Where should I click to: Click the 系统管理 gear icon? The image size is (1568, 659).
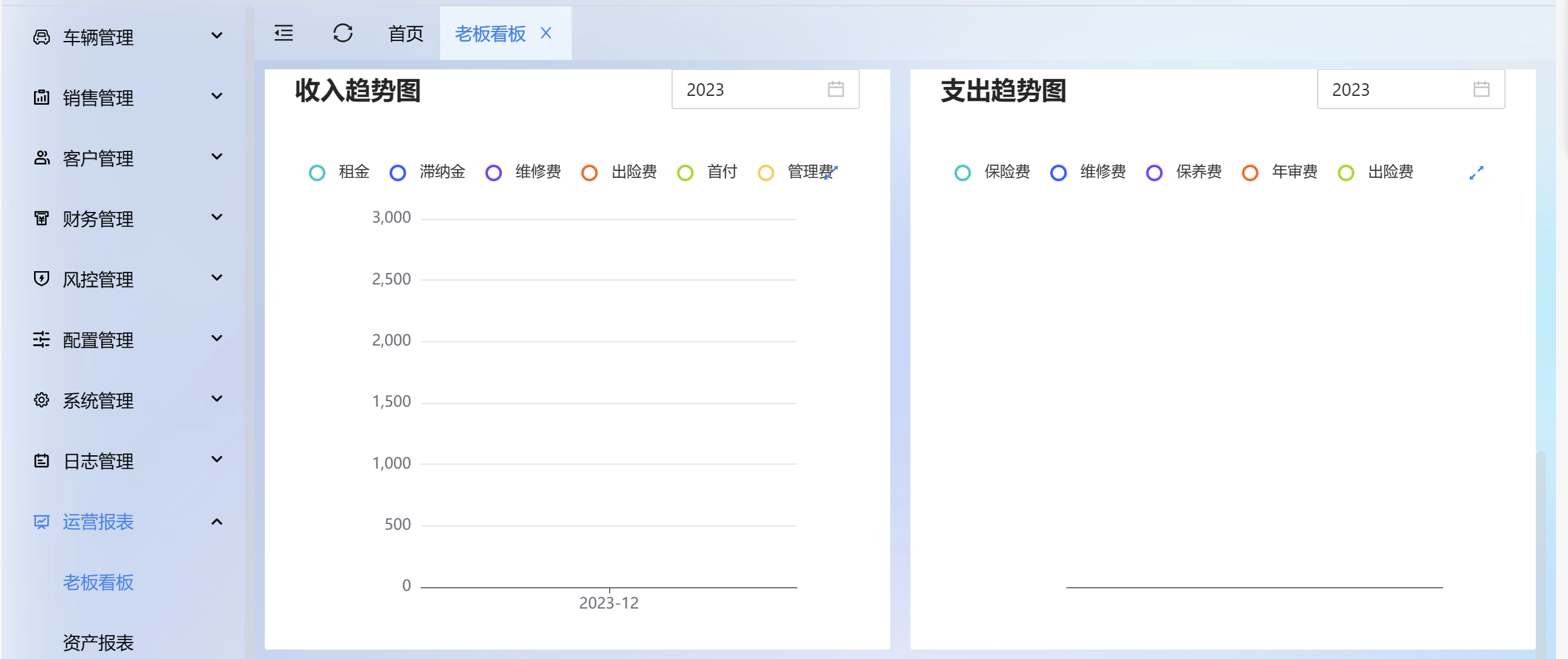point(42,400)
